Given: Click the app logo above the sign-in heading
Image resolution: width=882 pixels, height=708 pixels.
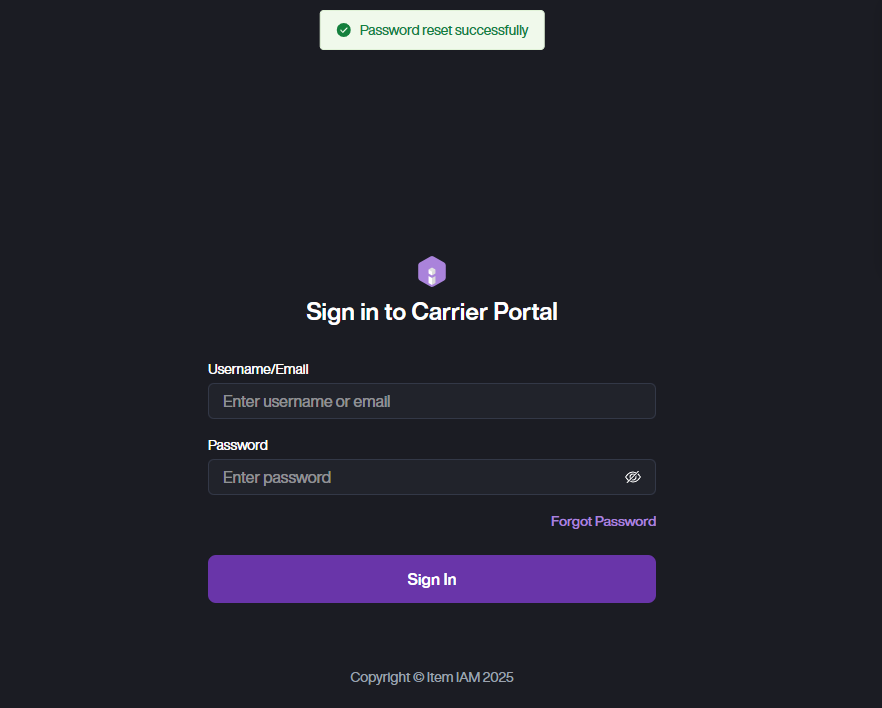Looking at the screenshot, I should pyautogui.click(x=432, y=271).
